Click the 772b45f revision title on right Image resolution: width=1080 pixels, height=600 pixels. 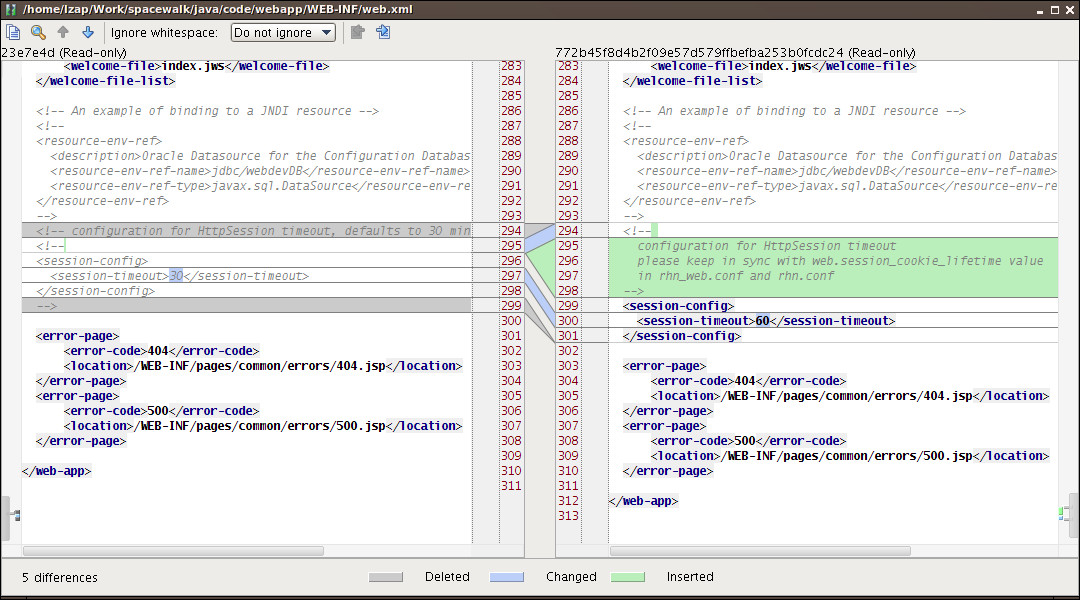735,52
